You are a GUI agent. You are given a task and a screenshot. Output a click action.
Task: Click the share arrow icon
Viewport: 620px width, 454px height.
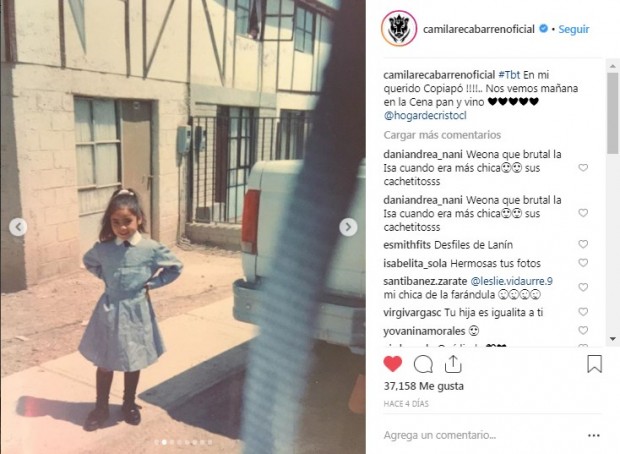[453, 364]
